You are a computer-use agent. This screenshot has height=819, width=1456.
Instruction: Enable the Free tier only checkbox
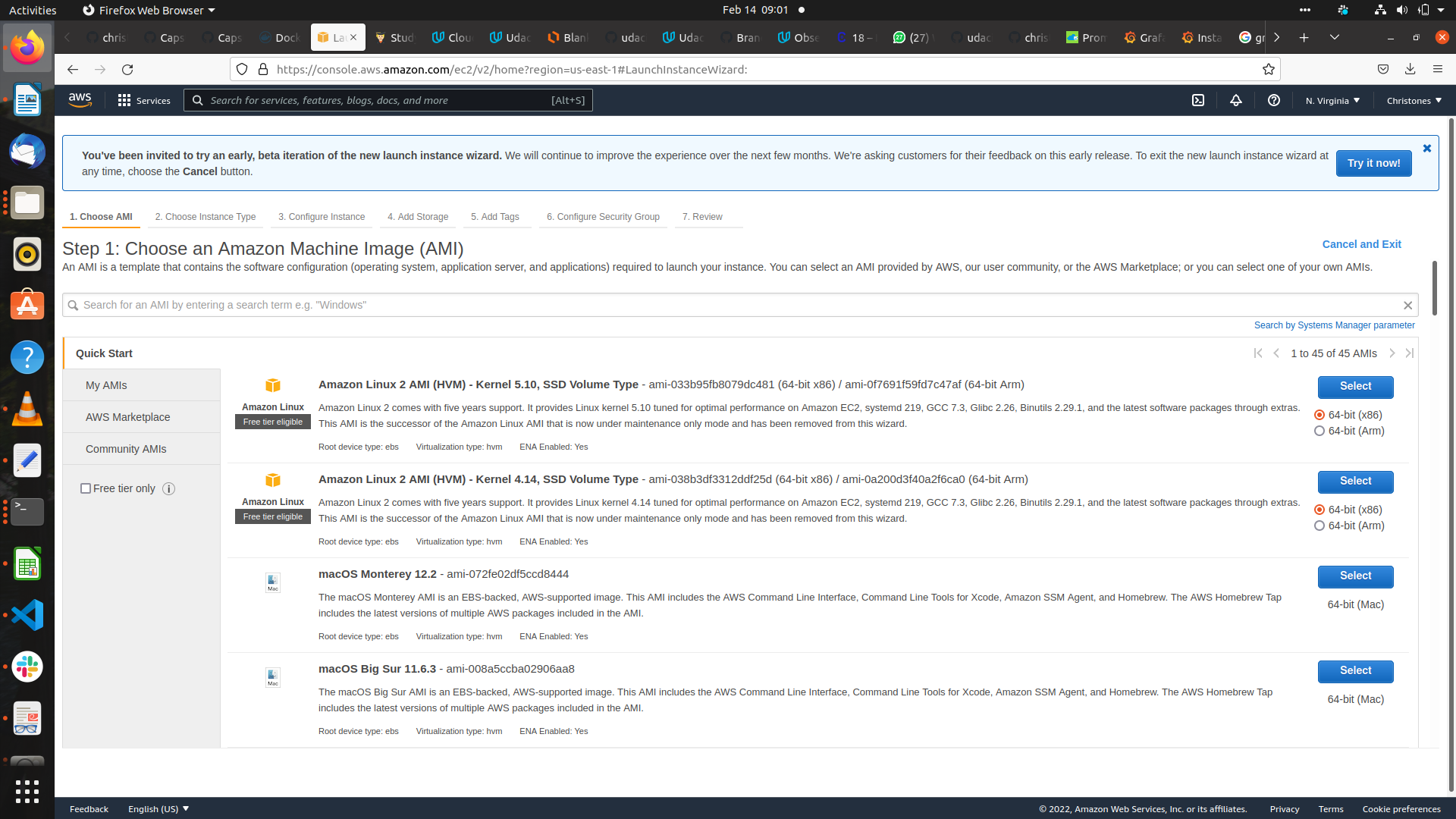[86, 489]
